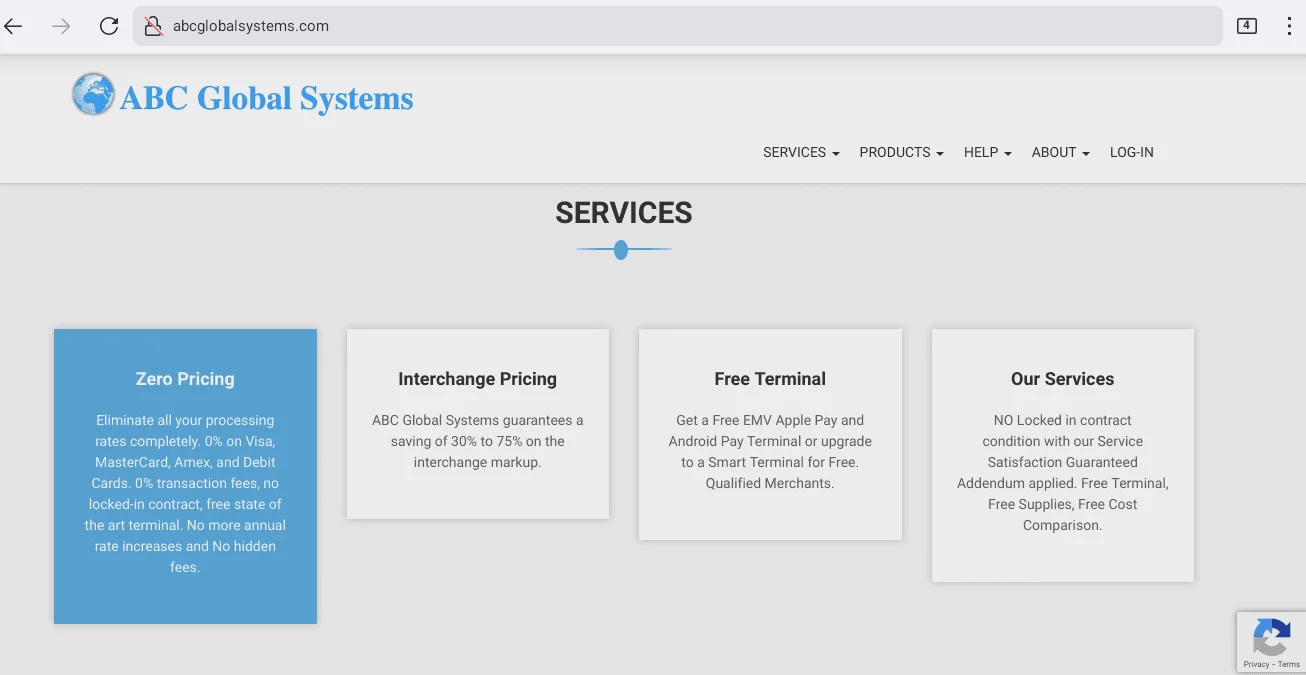Open the Free Terminal card heading
Screen dimensions: 1306x675
click(x=770, y=379)
